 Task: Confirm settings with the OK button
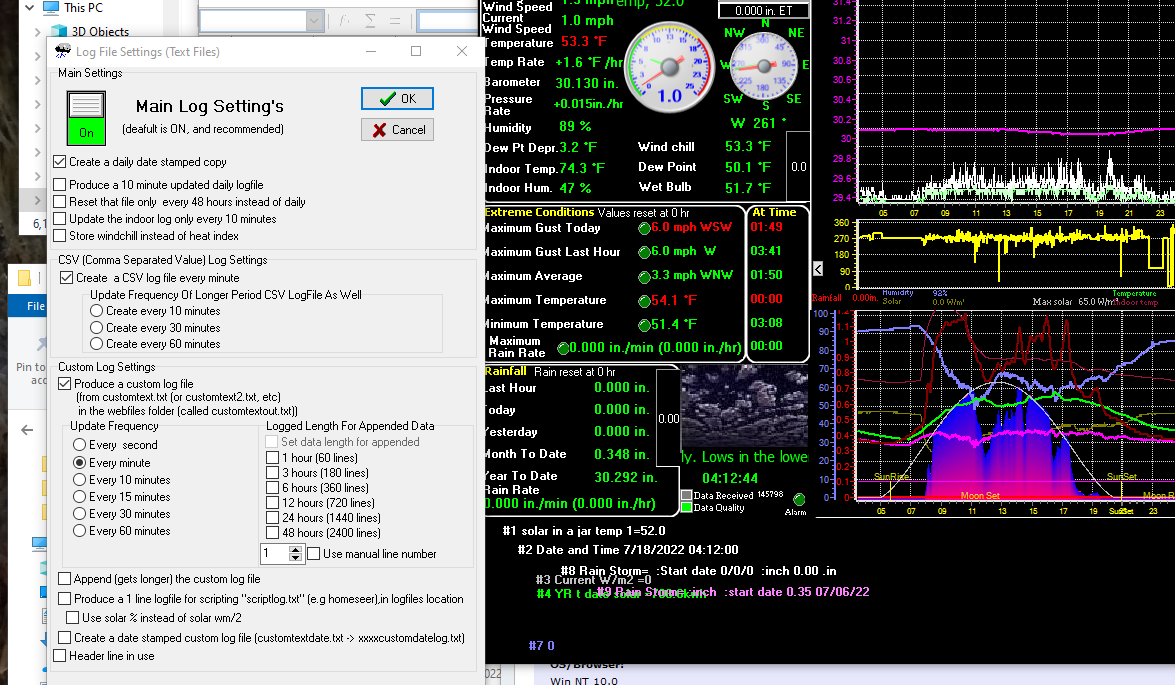tap(397, 99)
